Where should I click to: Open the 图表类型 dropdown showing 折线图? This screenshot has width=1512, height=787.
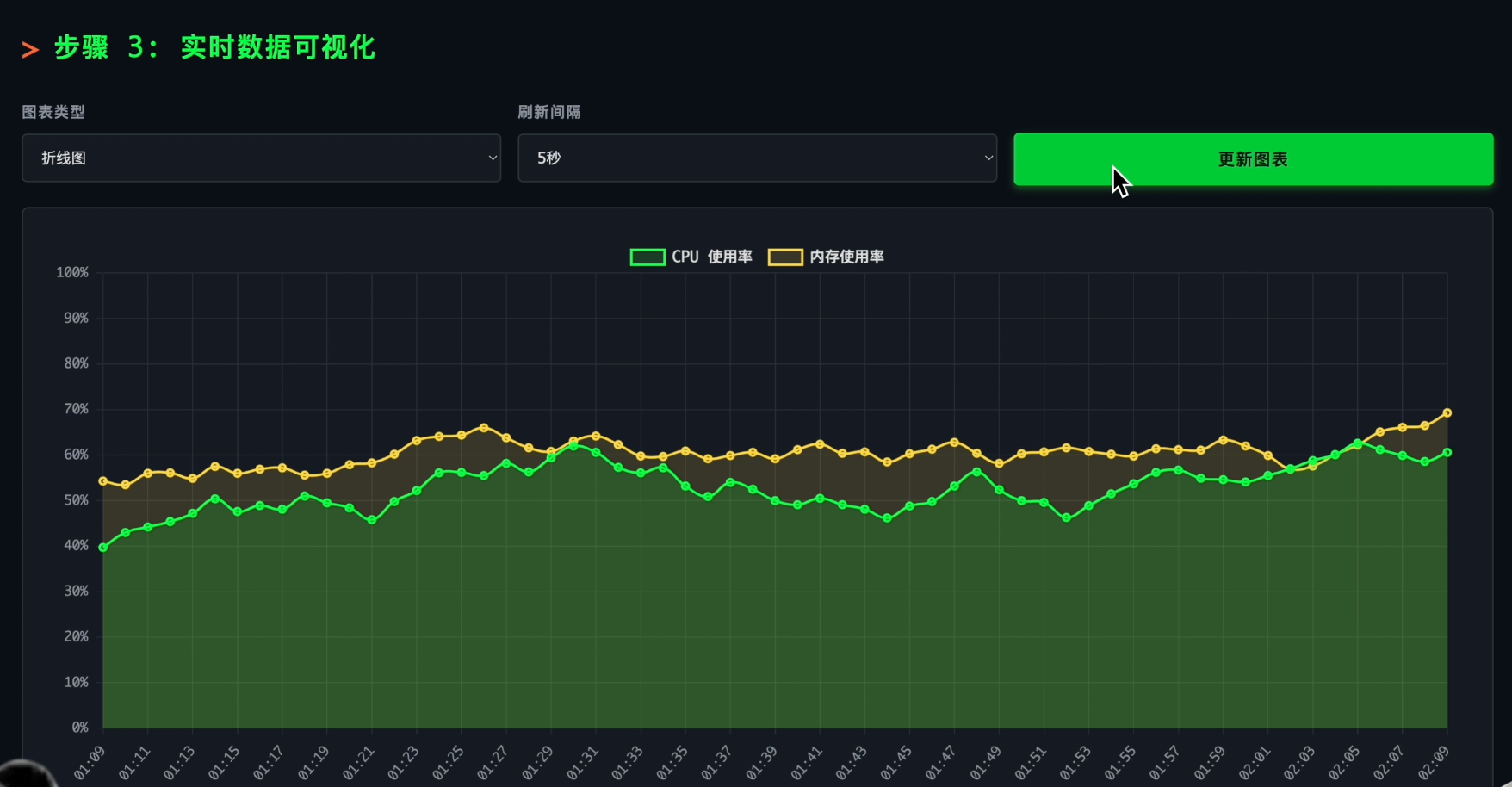(x=260, y=158)
